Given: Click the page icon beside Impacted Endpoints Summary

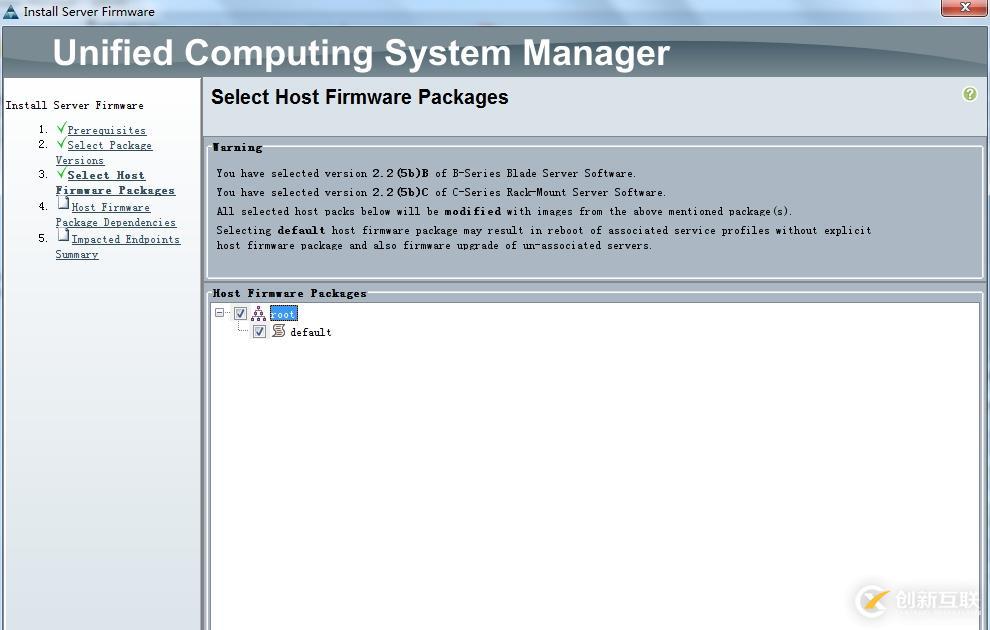Looking at the screenshot, I should point(64,237).
